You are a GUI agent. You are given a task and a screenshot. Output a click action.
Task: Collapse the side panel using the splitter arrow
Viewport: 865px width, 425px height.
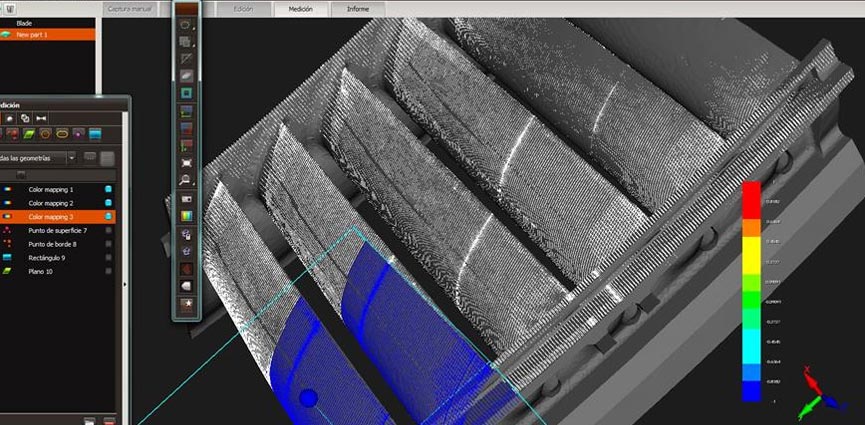(x=124, y=285)
